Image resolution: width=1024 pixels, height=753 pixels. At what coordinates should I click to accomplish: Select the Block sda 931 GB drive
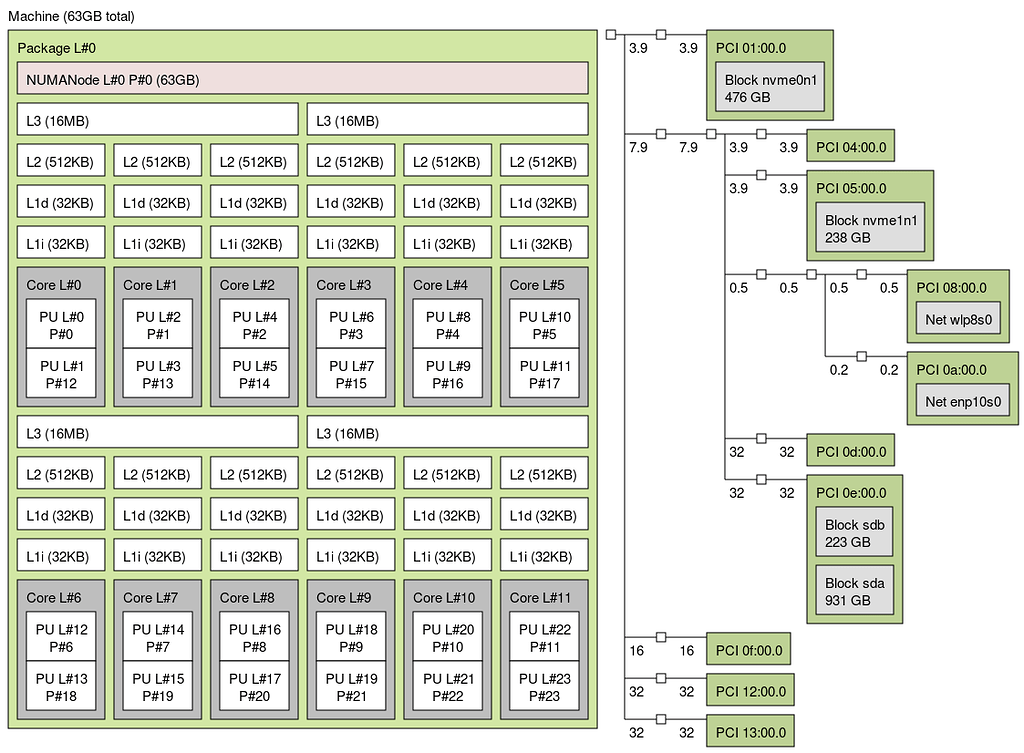pyautogui.click(x=854, y=587)
